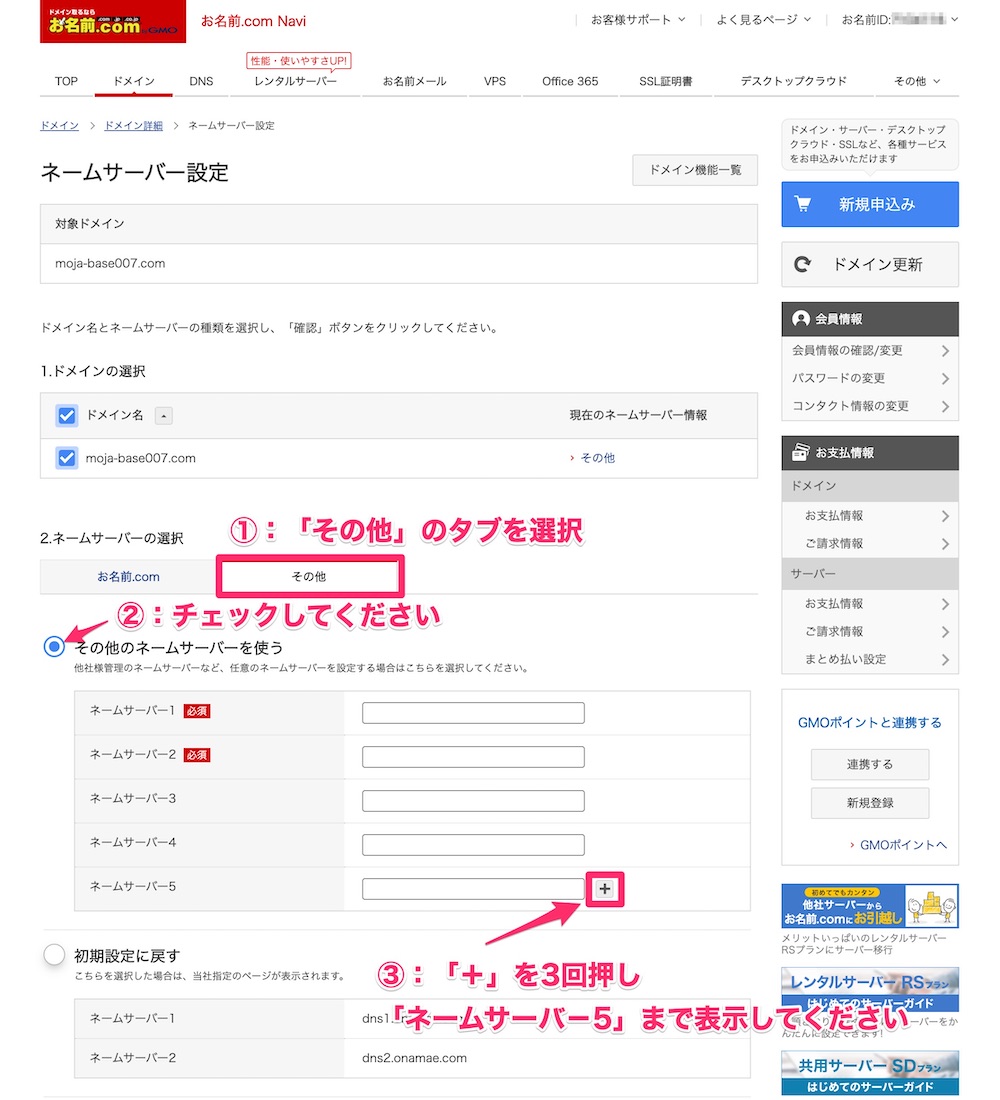Viewport: 1000px width, 1100px height.
Task: Open the Office 365 navigation tab
Action: tap(570, 81)
